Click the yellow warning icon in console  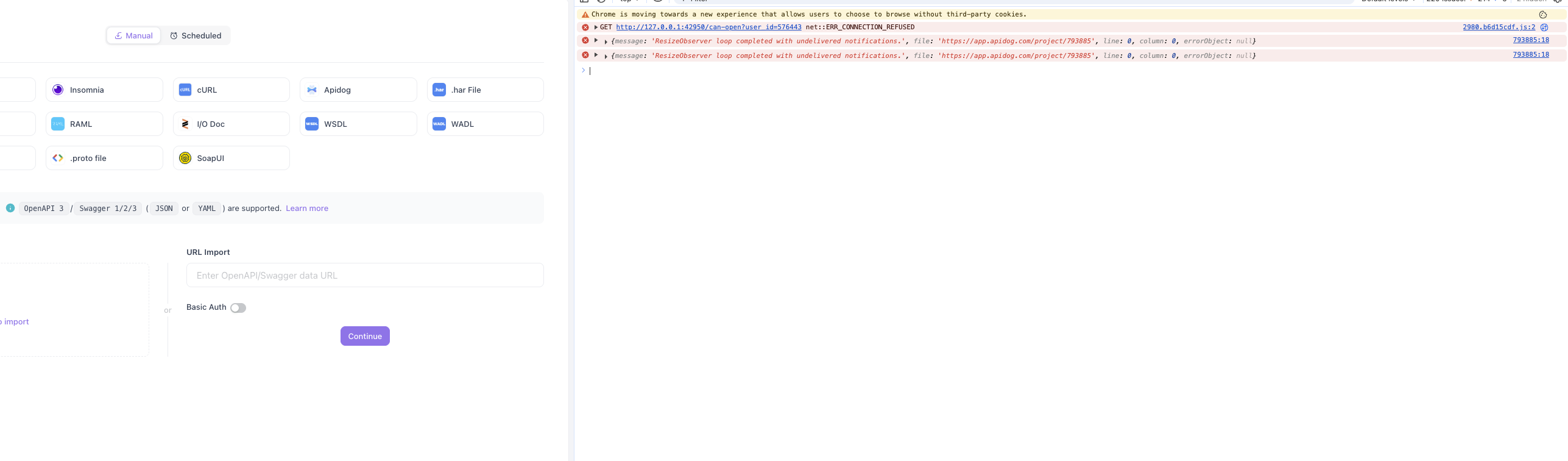(585, 15)
